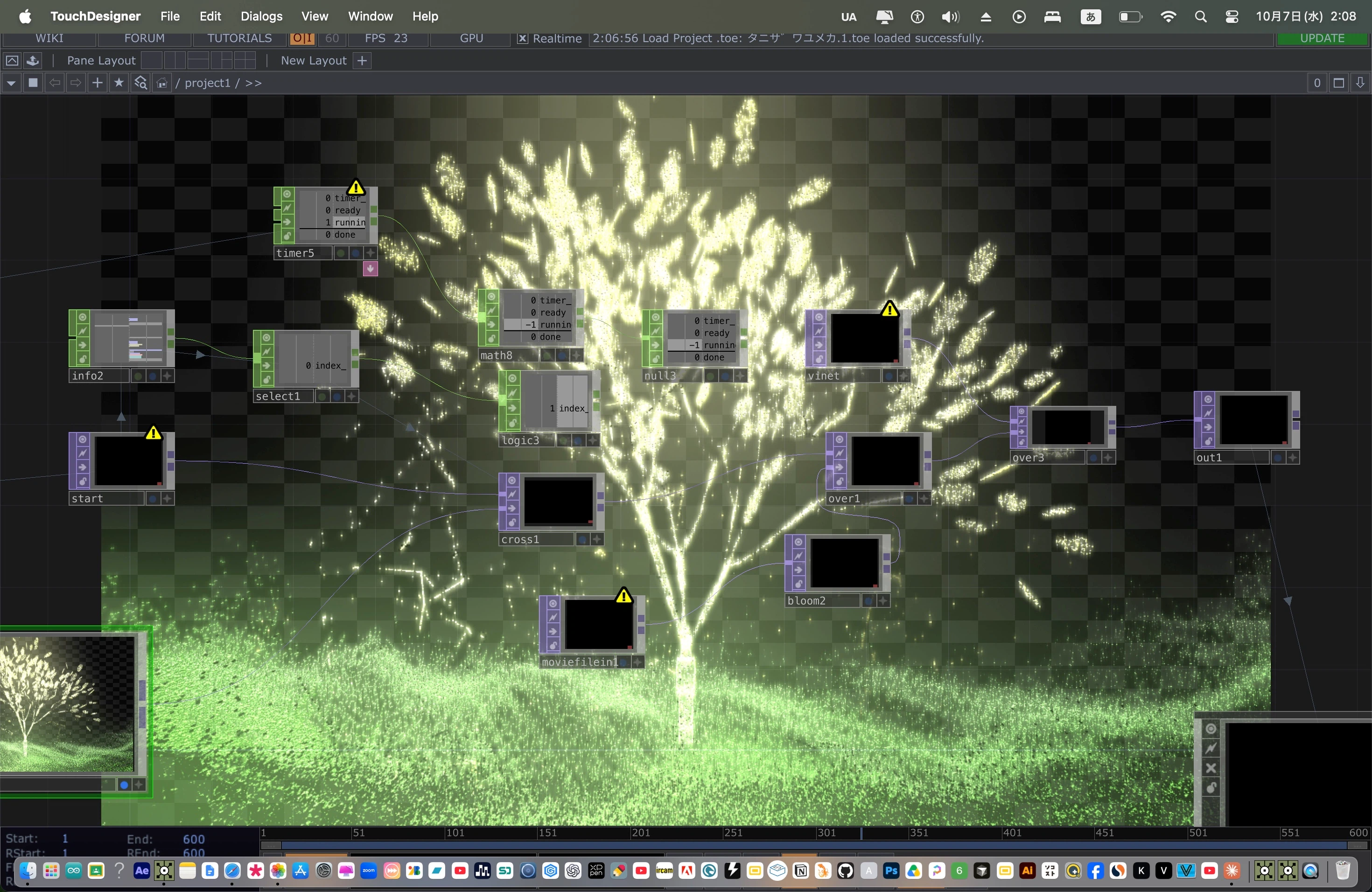Image resolution: width=1372 pixels, height=892 pixels.
Task: Jump to home network icon
Action: pos(162,83)
